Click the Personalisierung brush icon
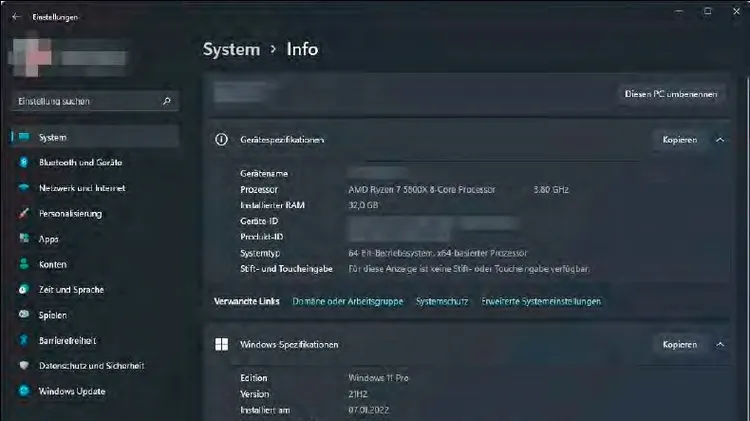The height and width of the screenshot is (421, 750). pyautogui.click(x=24, y=213)
